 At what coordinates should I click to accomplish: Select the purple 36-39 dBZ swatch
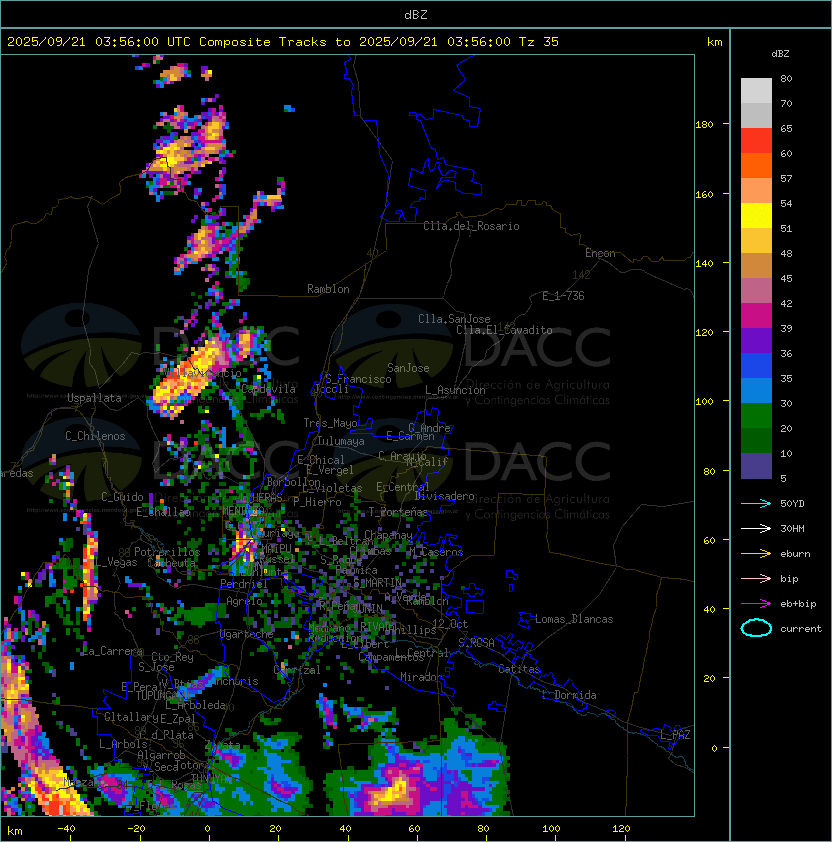(756, 340)
